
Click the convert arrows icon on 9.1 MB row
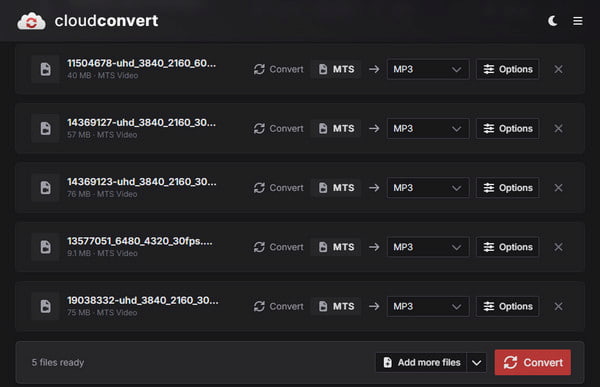(x=259, y=247)
